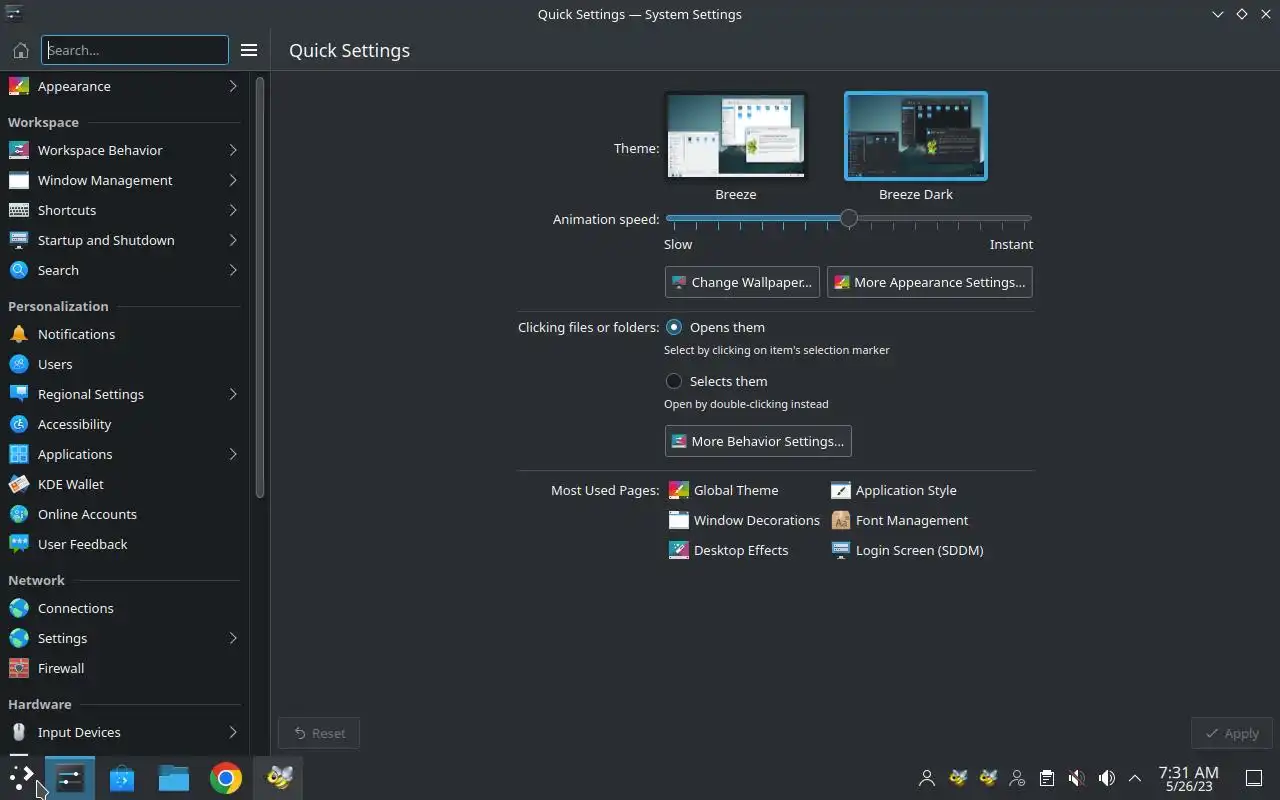This screenshot has width=1280, height=800.
Task: Click the muted volume tray icon
Action: coord(1077,778)
